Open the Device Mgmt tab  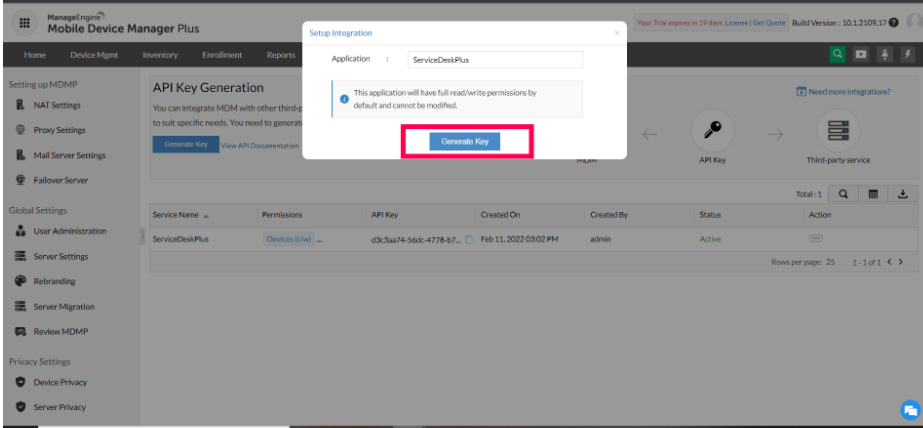94,55
